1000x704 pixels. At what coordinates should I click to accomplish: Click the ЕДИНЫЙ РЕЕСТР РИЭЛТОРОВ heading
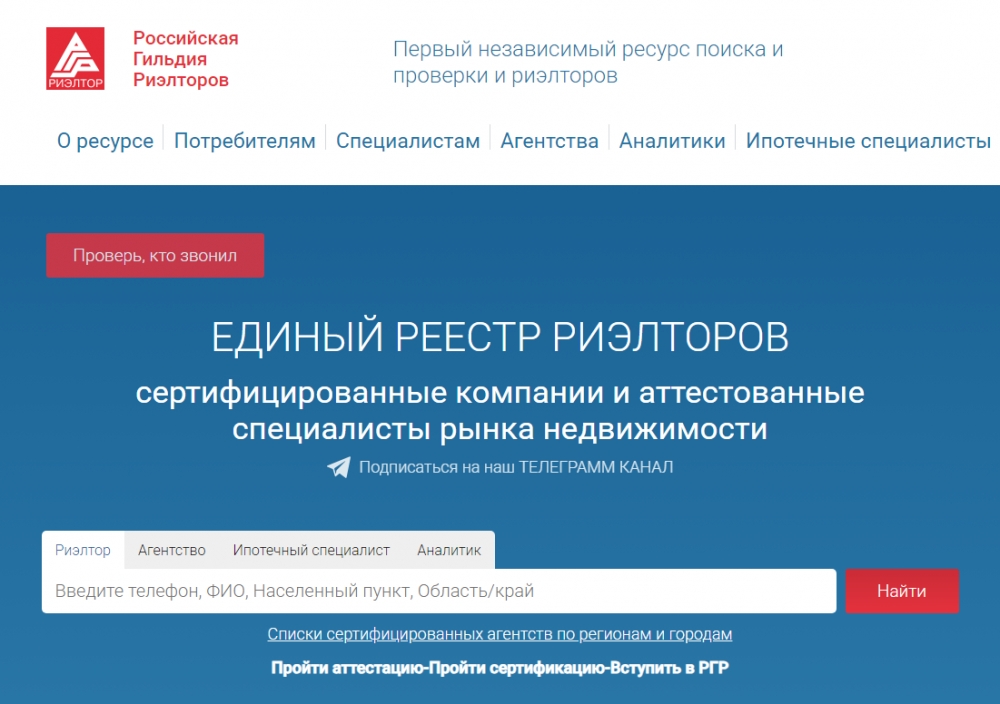pyautogui.click(x=500, y=339)
